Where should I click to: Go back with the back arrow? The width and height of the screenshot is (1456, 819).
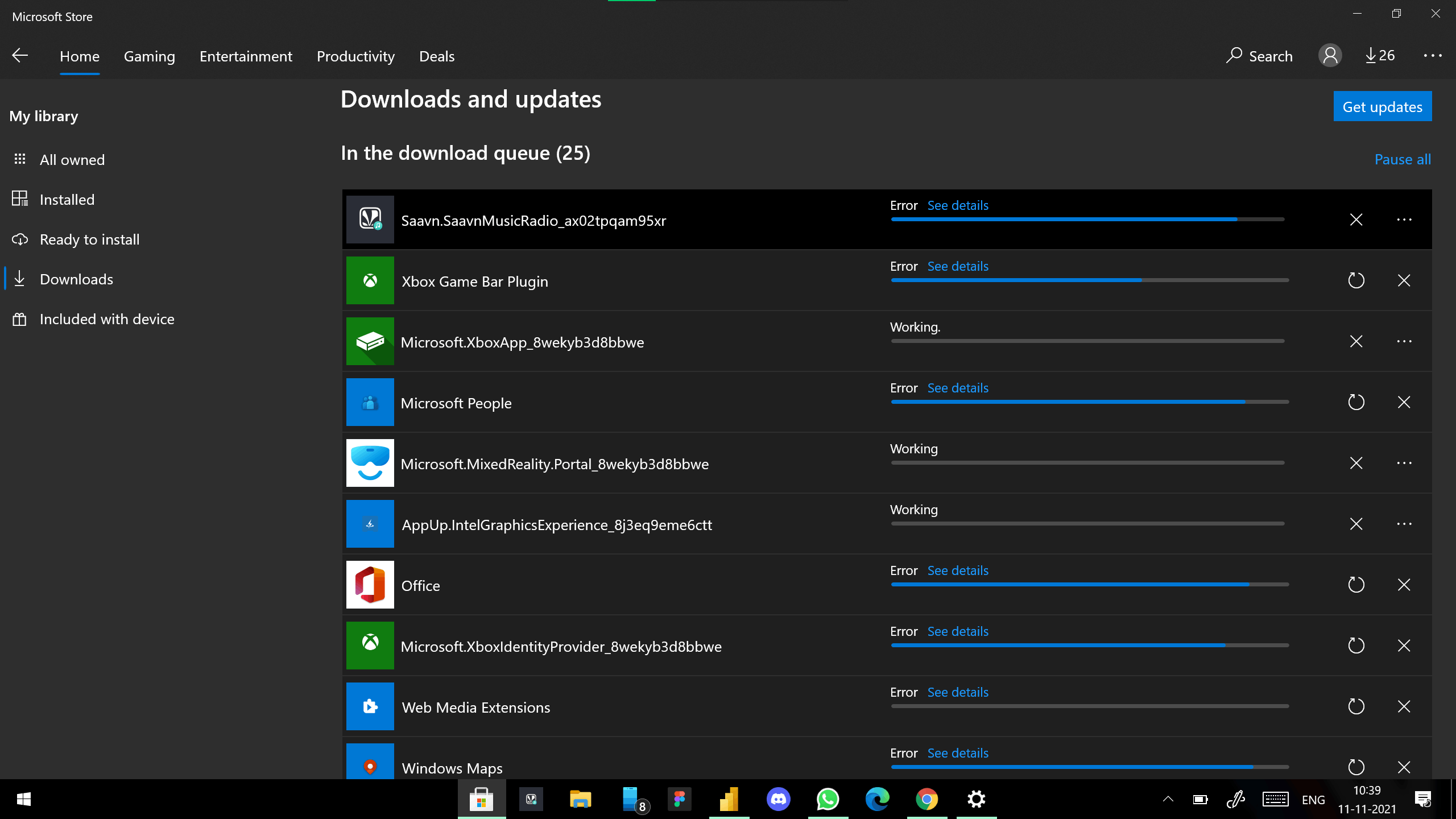20,56
